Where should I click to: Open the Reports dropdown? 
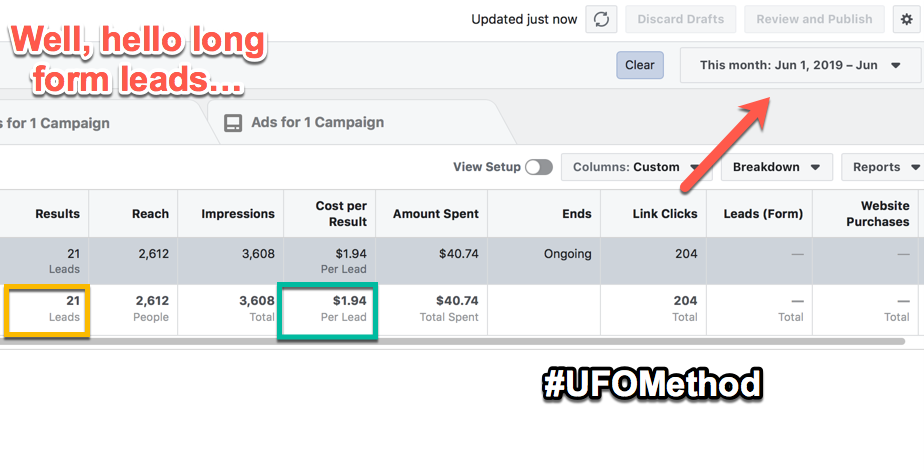[x=882, y=167]
